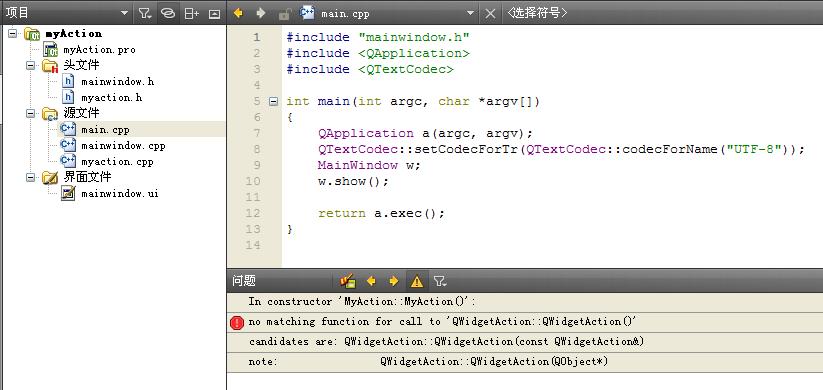Toggle synchronize with editor link icon
Screen dimensions: 823x390
tap(167, 13)
